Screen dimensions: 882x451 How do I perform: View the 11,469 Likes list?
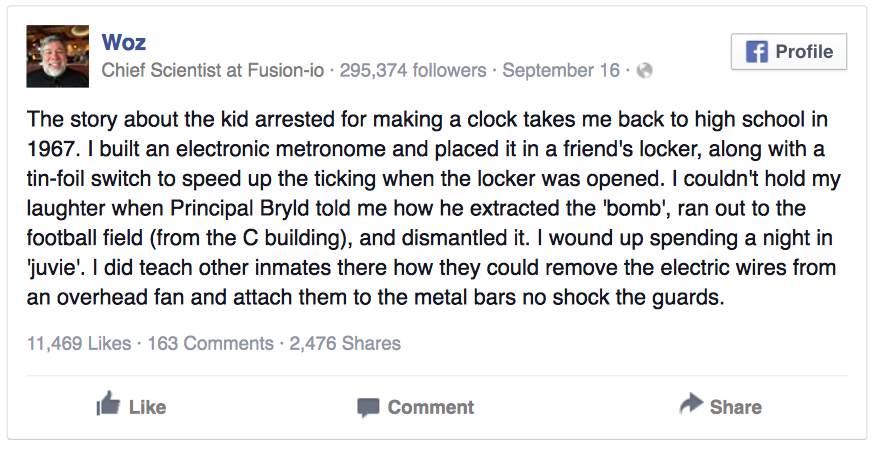(x=79, y=343)
